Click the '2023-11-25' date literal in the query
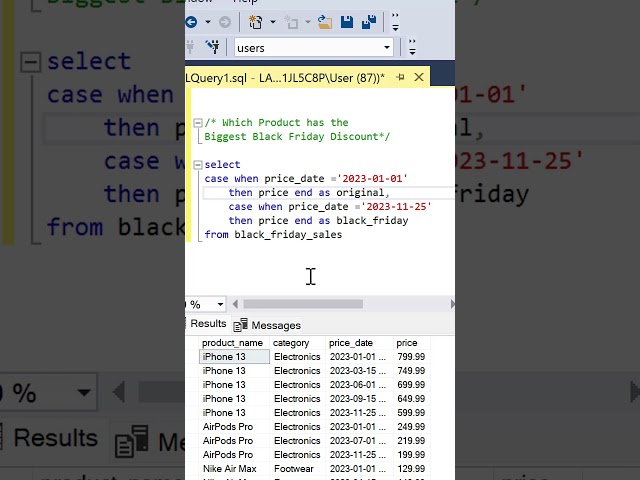The width and height of the screenshot is (640, 480). [396, 207]
